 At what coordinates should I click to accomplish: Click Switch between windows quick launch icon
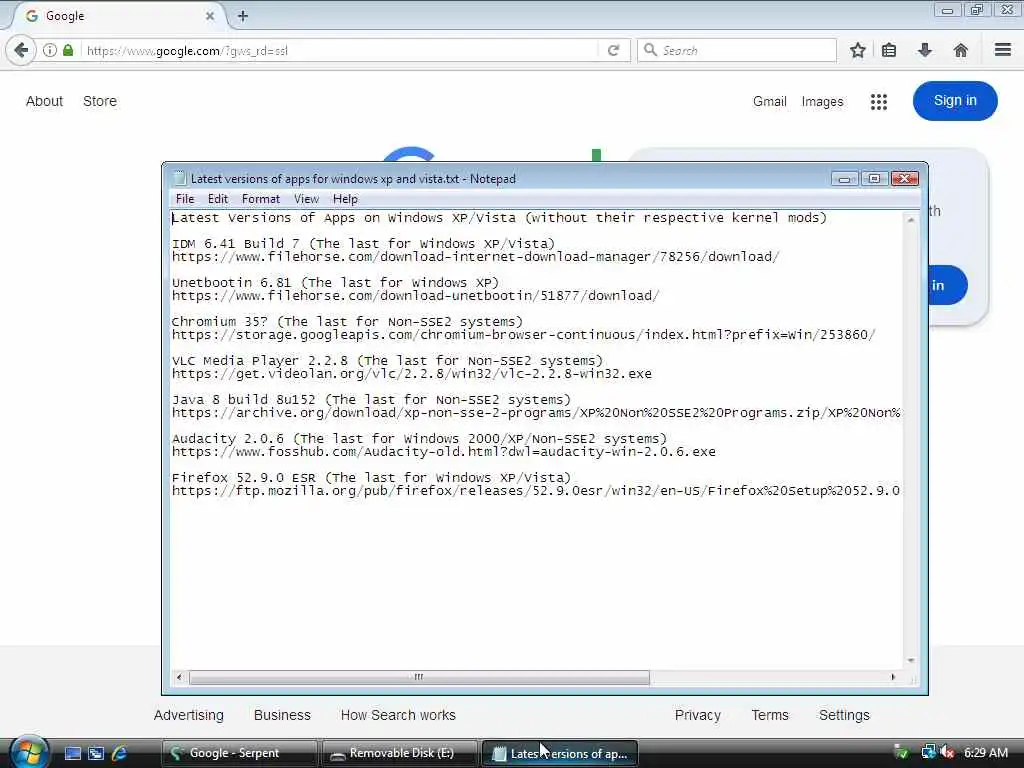click(x=96, y=753)
